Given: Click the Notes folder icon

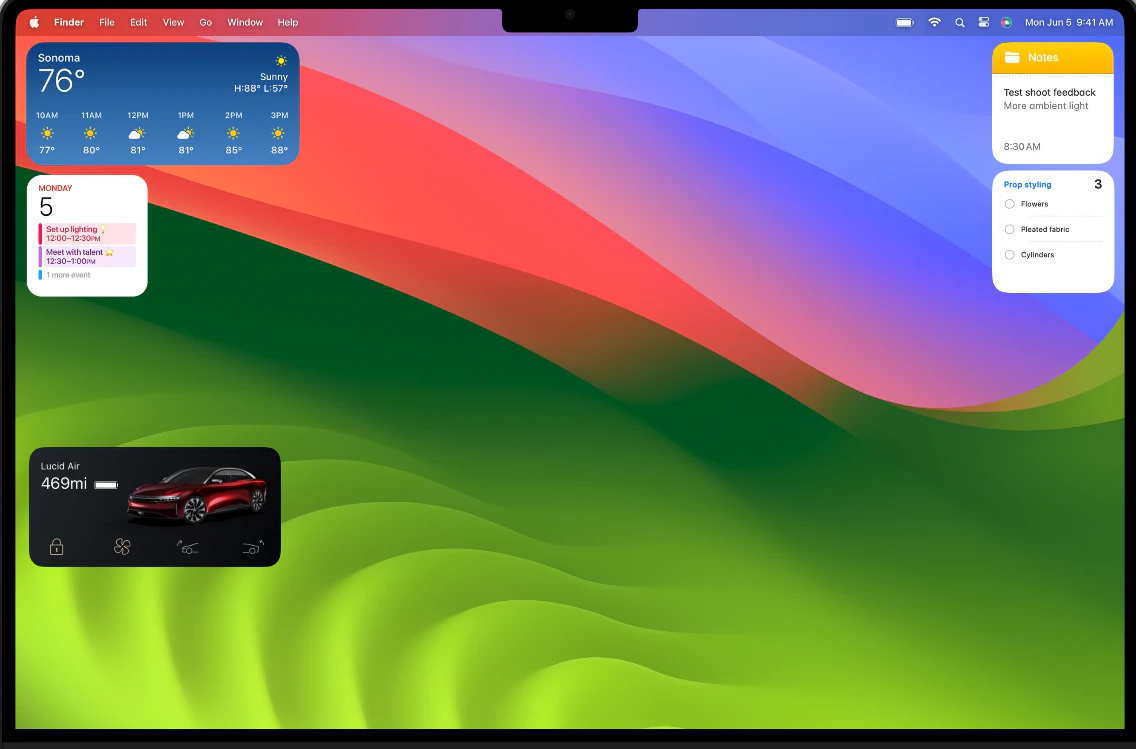Looking at the screenshot, I should point(1012,57).
